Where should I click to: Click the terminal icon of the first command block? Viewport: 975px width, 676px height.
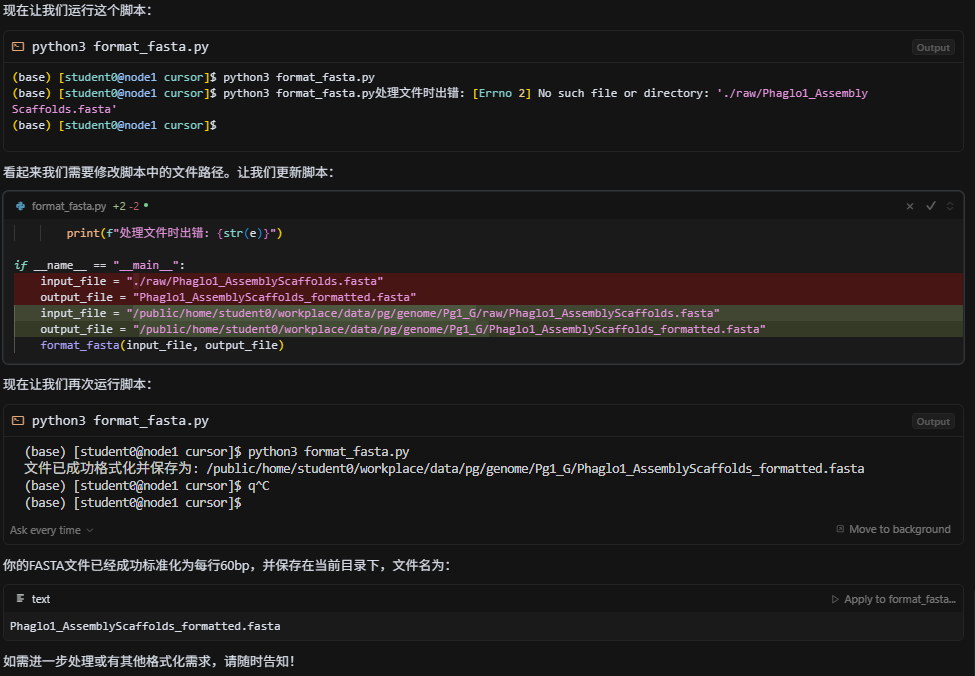click(x=18, y=47)
